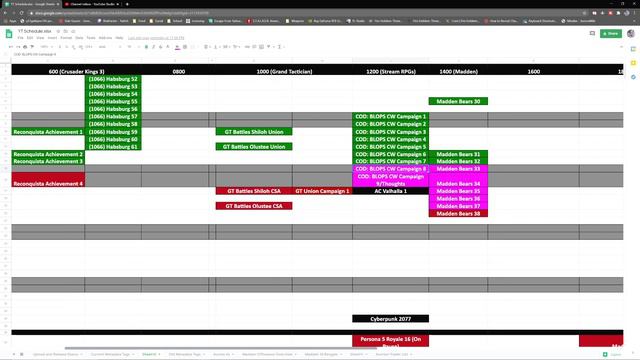Viewport: 640px width, 360px height.
Task: Open the Tasks side panel icon
Action: 633,77
